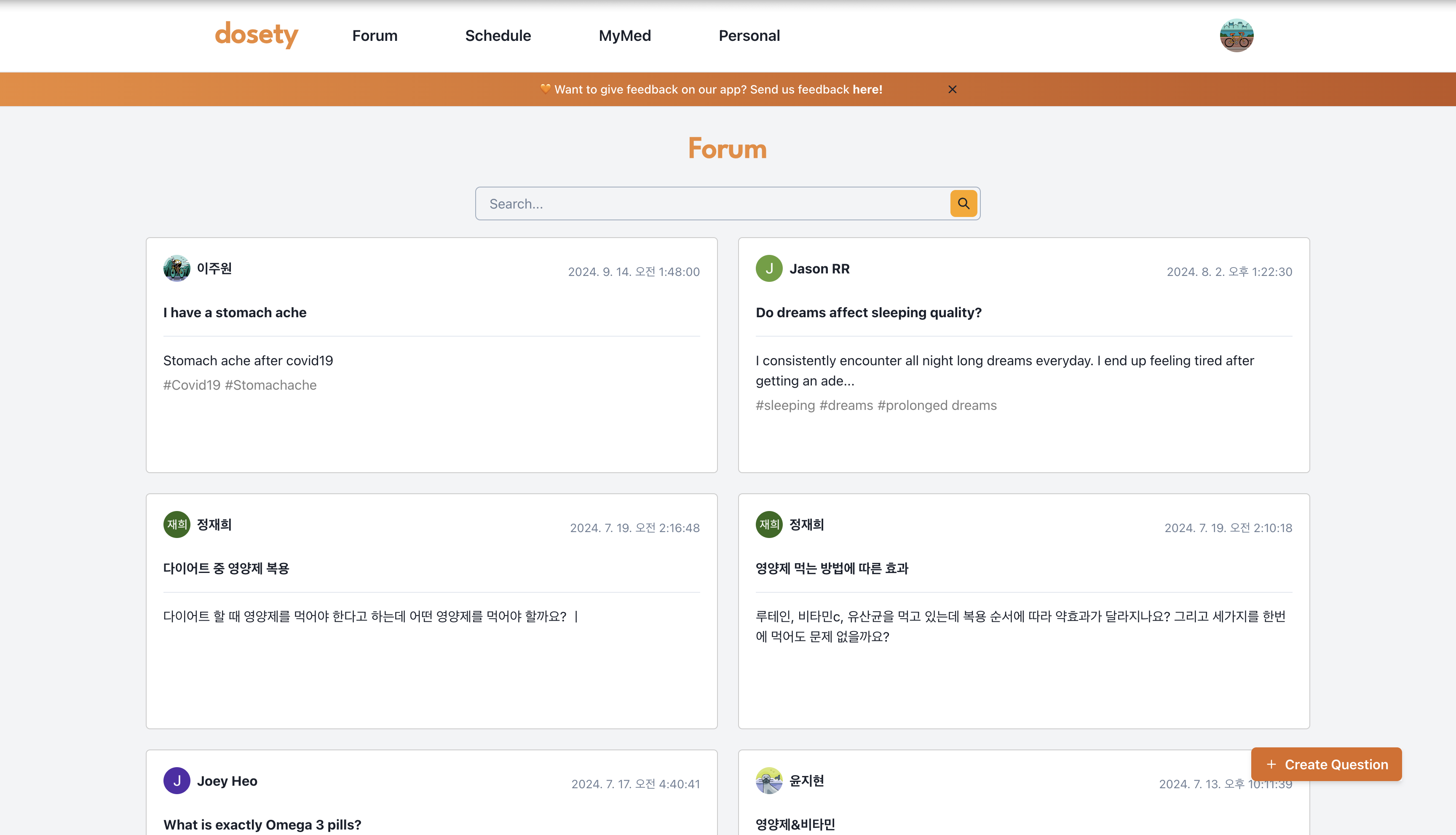Click the author name 윤지현

807,781
